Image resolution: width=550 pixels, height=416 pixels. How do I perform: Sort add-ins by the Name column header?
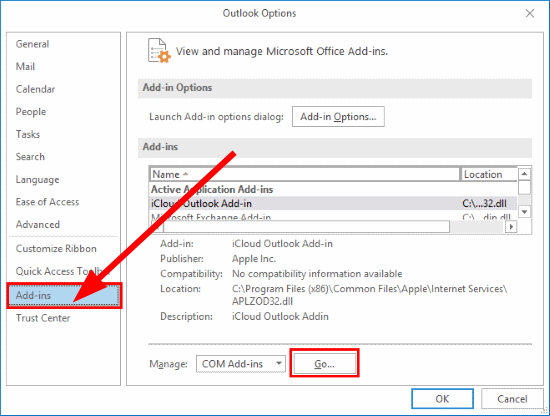click(304, 174)
